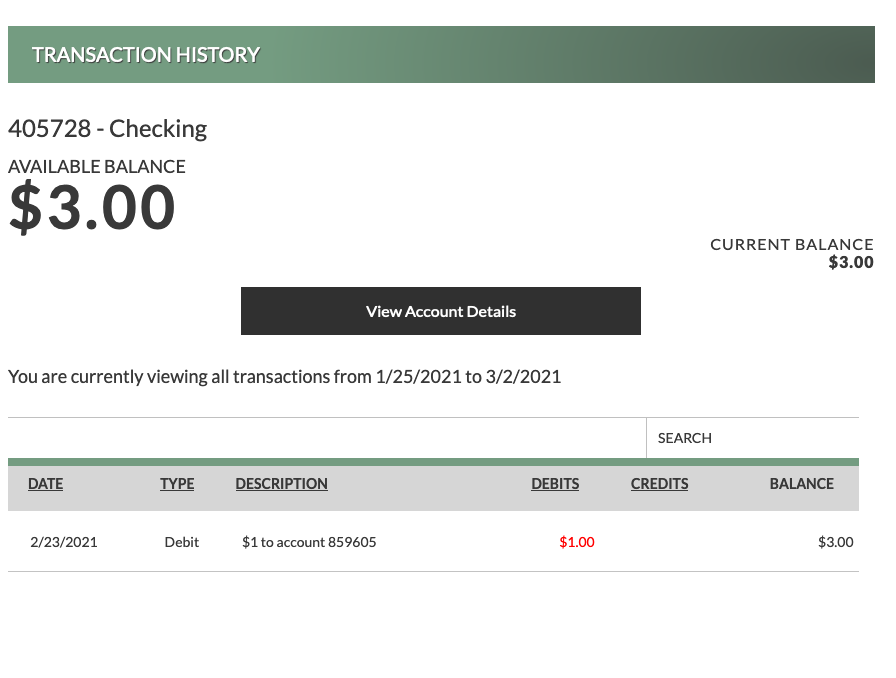Image resolution: width=896 pixels, height=678 pixels.
Task: Select the '405728 - Checking' account title
Action: tap(107, 129)
